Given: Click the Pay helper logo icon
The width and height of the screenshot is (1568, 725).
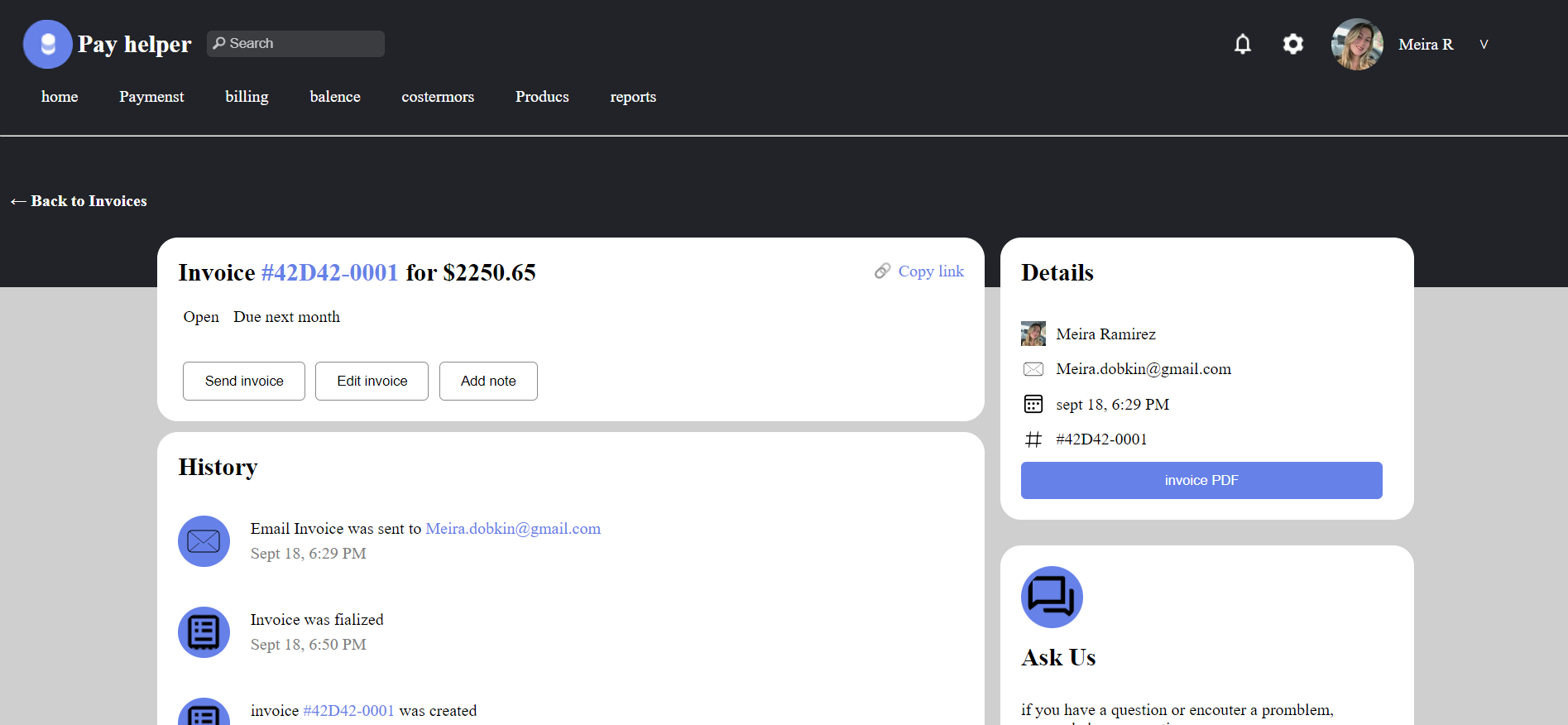Looking at the screenshot, I should coord(48,44).
